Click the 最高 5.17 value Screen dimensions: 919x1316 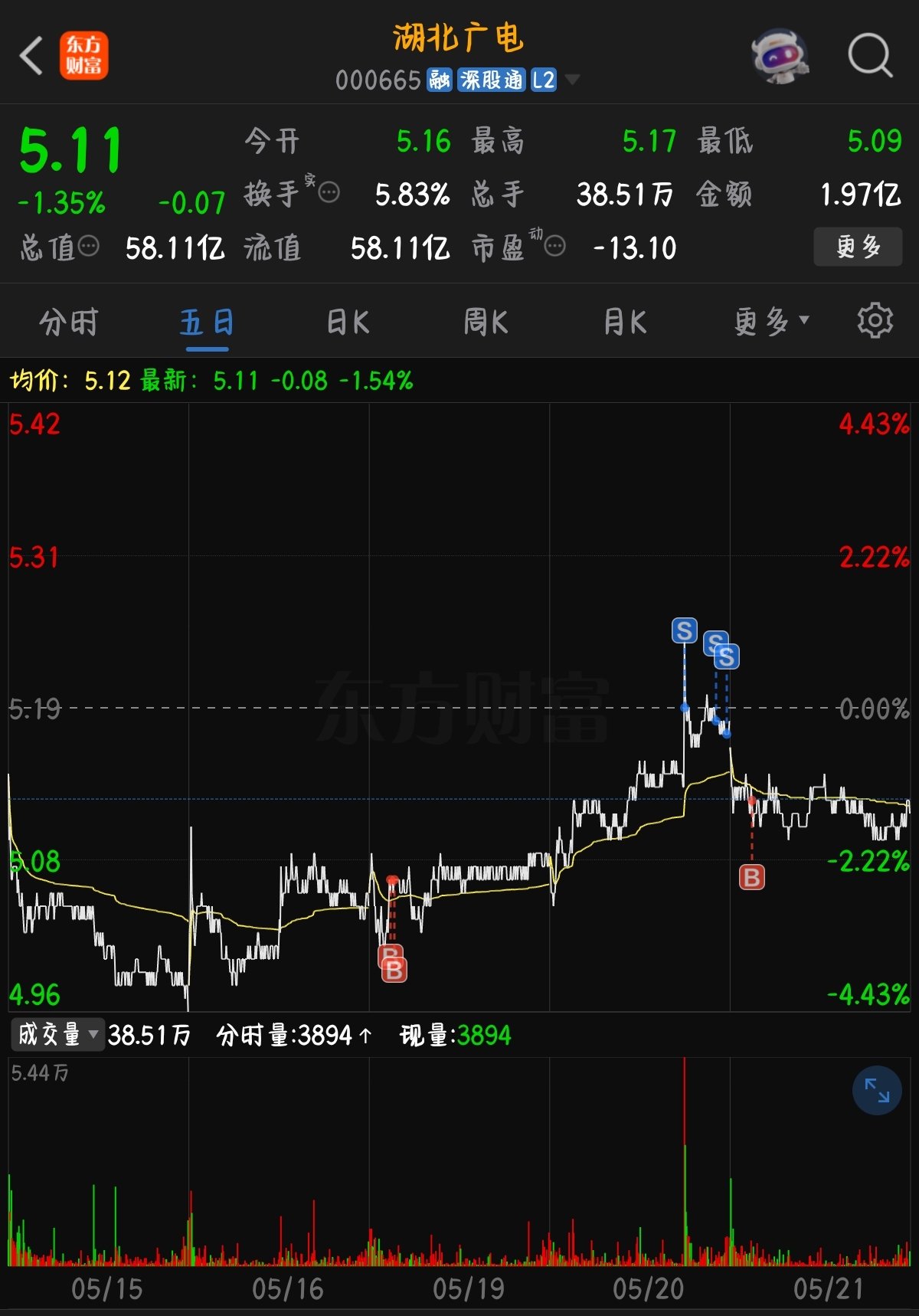[649, 141]
